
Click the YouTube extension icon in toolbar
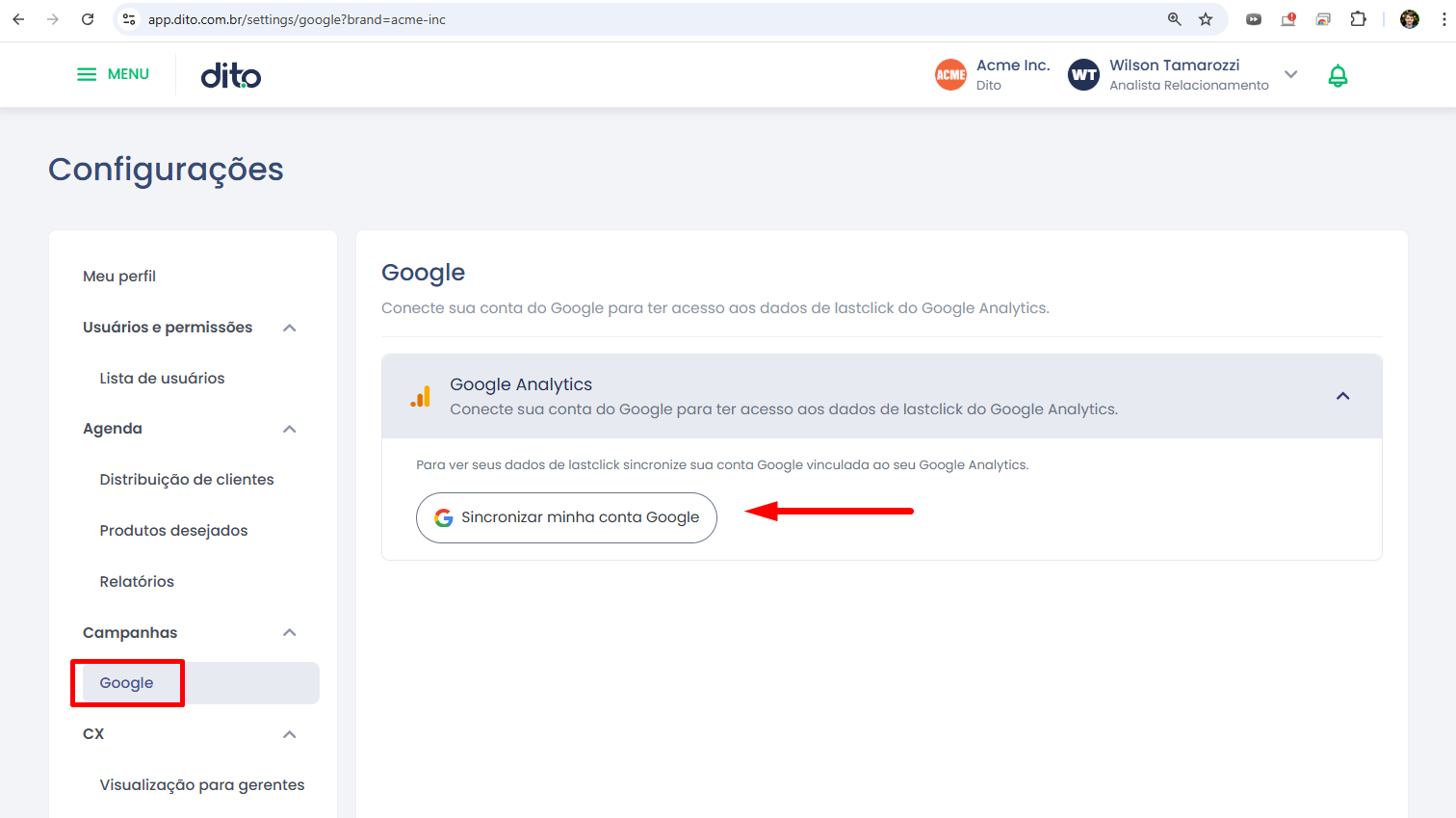coord(1254,19)
